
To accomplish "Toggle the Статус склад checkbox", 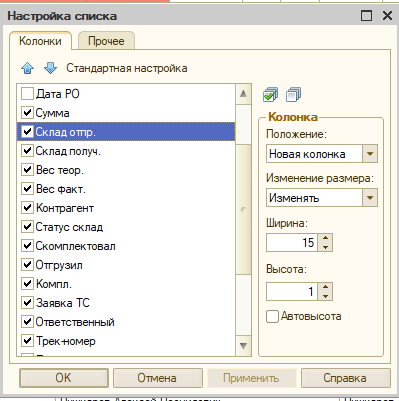I will tap(27, 227).
